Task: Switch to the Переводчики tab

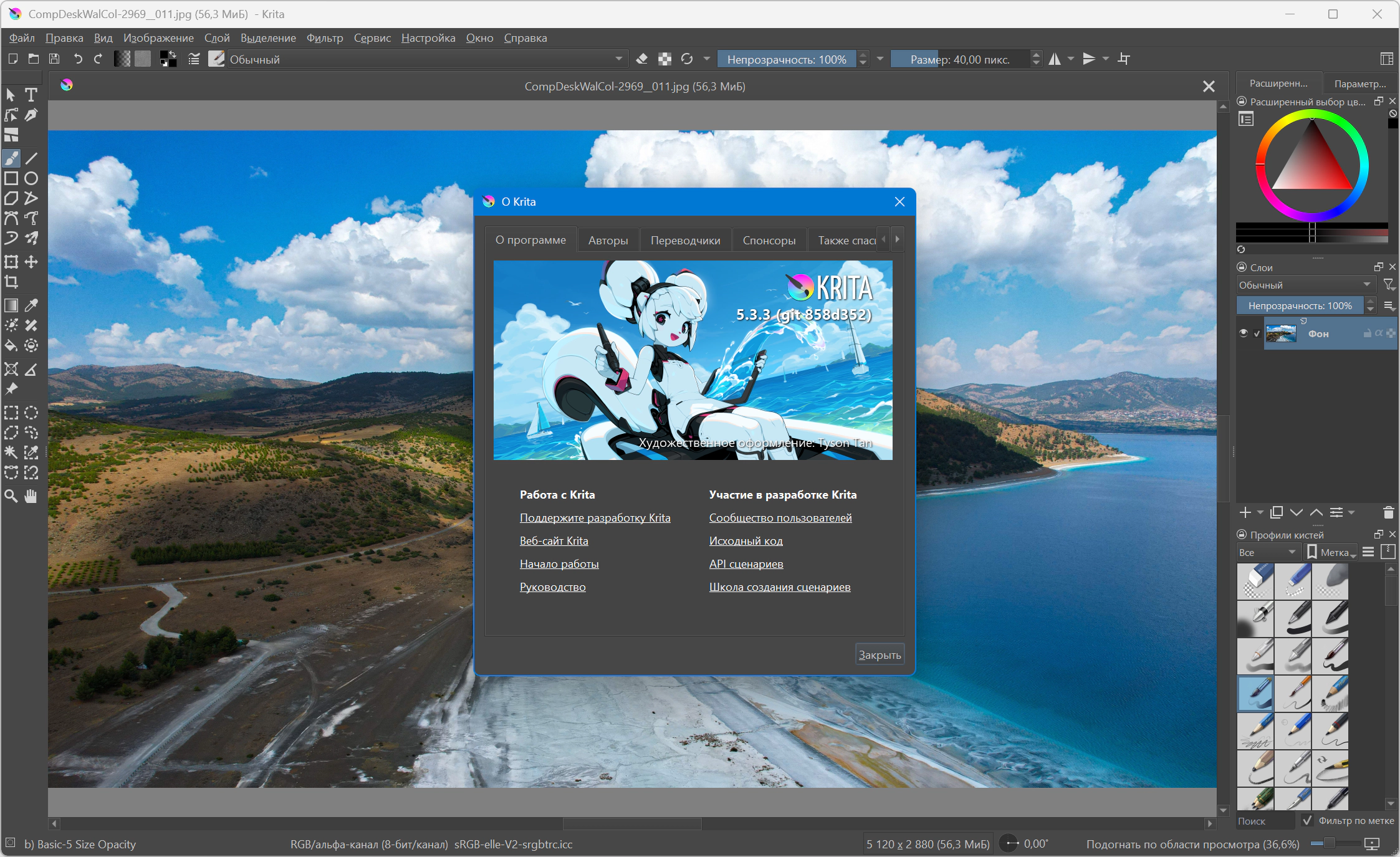Action: click(x=686, y=240)
